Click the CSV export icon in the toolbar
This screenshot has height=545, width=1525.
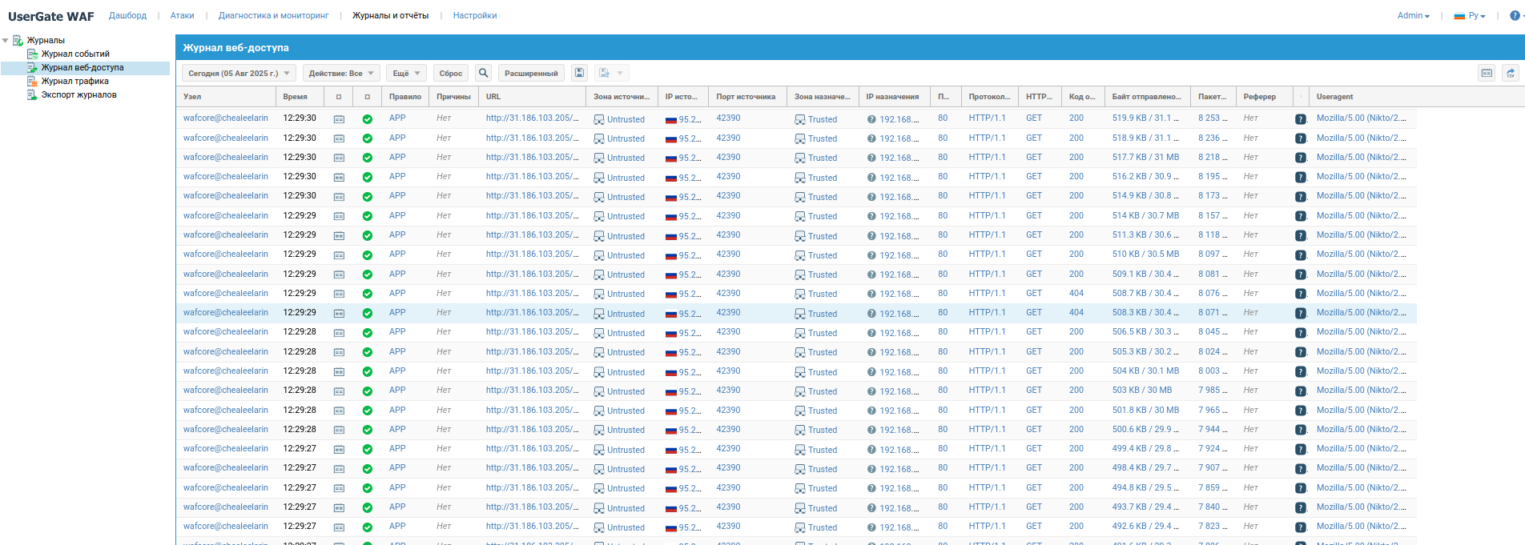[x=1510, y=73]
